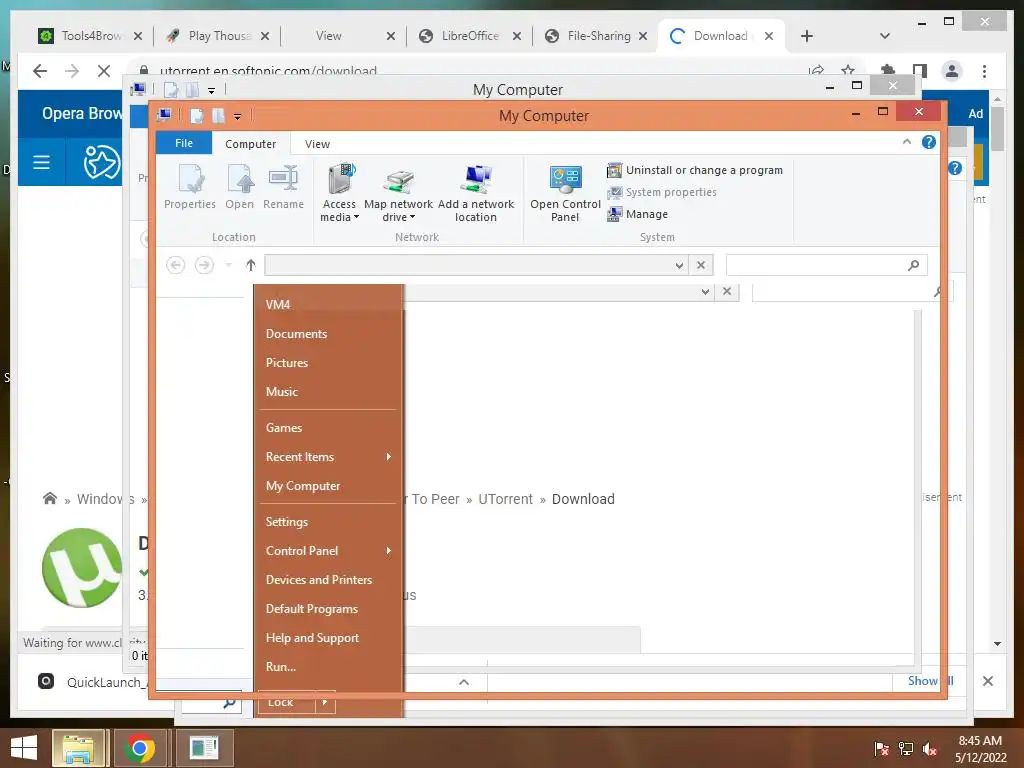Open the File tab in My Computer
Image resolution: width=1024 pixels, height=768 pixels.
[184, 143]
